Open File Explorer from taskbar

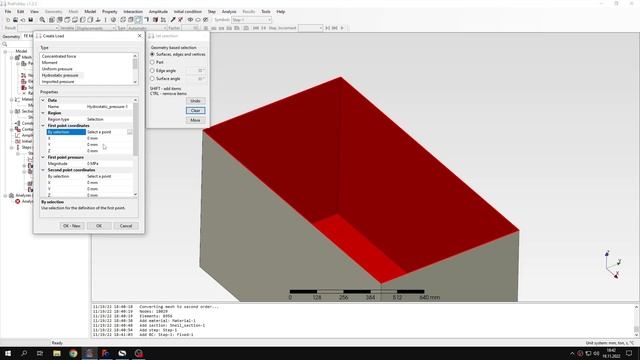click(x=57, y=353)
